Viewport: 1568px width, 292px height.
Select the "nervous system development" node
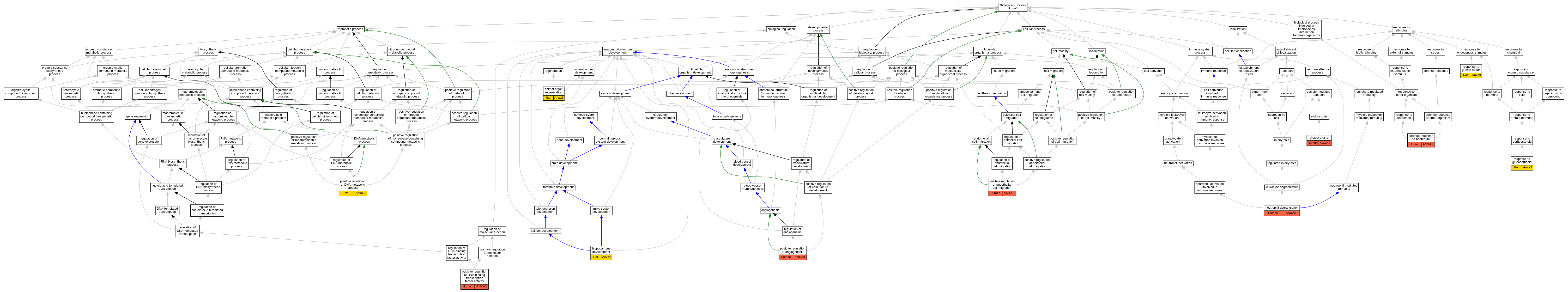585,116
